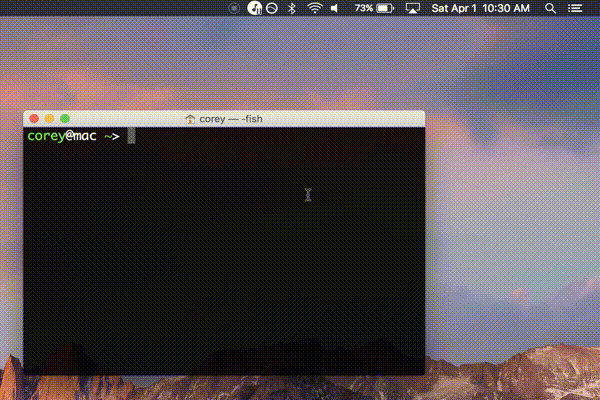Image resolution: width=600 pixels, height=400 pixels.
Task: Click the home folder icon in title bar
Action: 190,119
